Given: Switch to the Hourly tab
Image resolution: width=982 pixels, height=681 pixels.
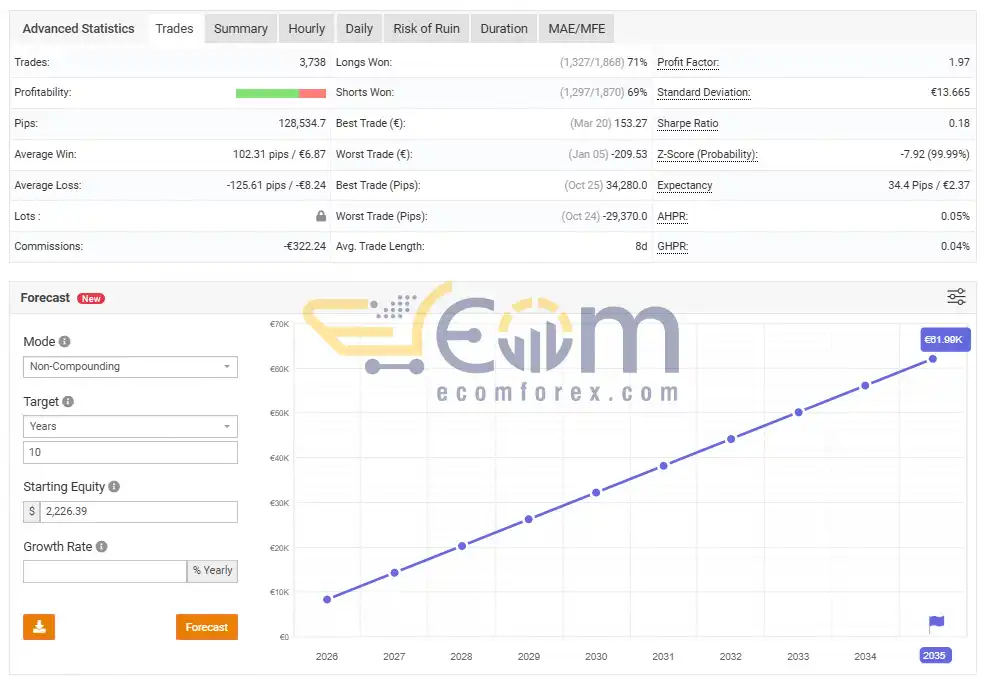Looking at the screenshot, I should [307, 29].
